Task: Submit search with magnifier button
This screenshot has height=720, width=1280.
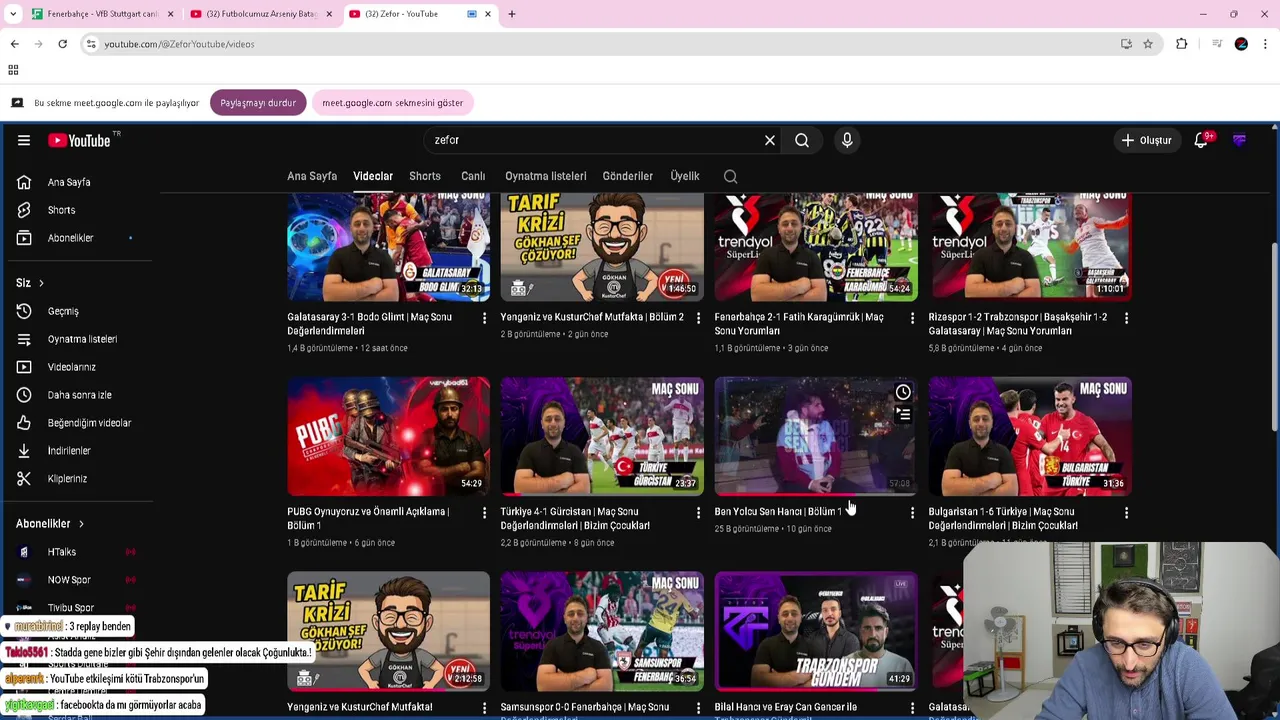Action: coord(802,141)
